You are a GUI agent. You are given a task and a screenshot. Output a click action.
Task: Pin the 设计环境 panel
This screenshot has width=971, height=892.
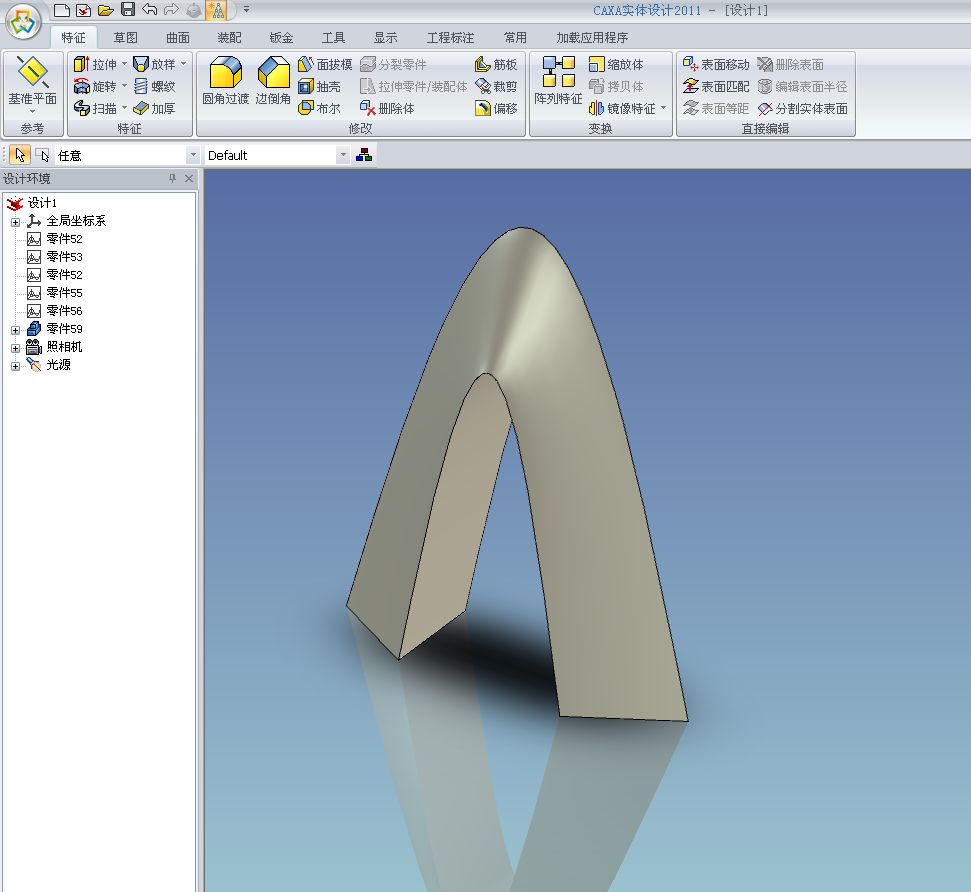(x=172, y=179)
